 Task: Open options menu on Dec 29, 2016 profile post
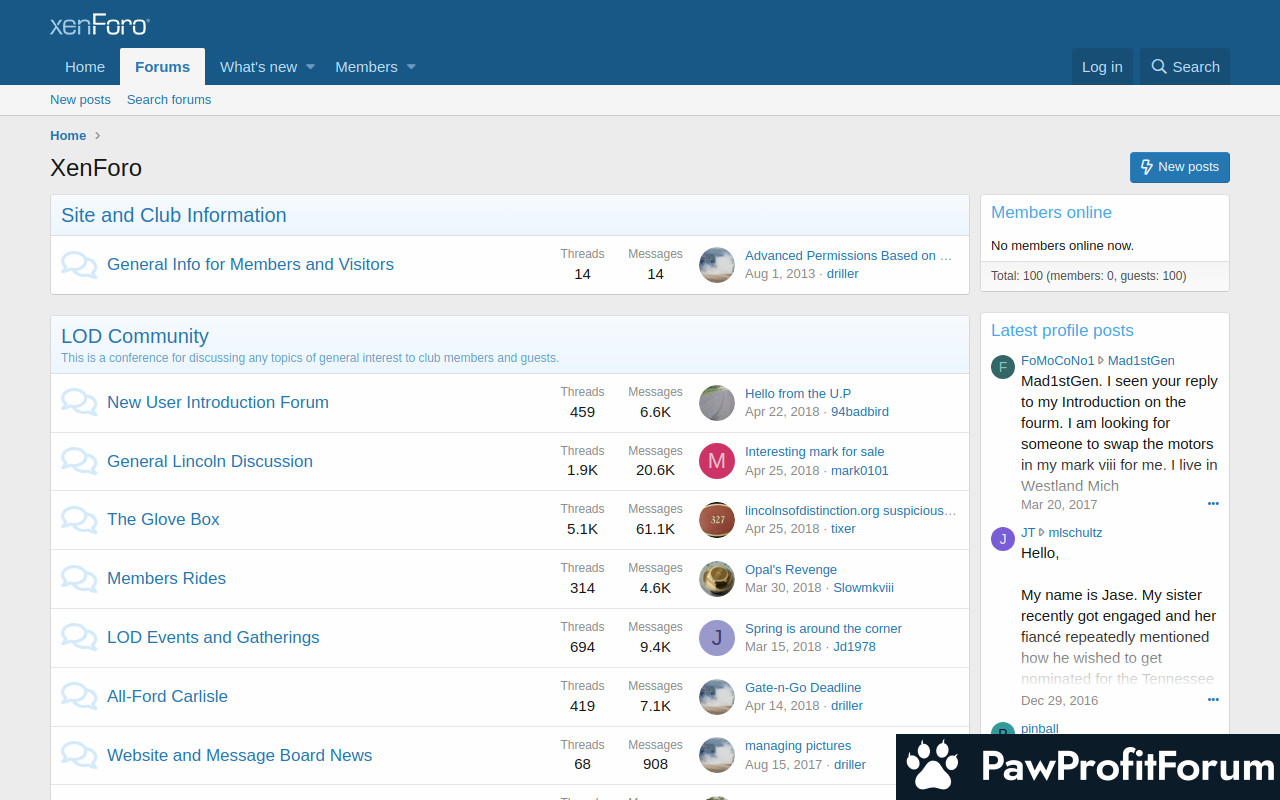click(1213, 700)
